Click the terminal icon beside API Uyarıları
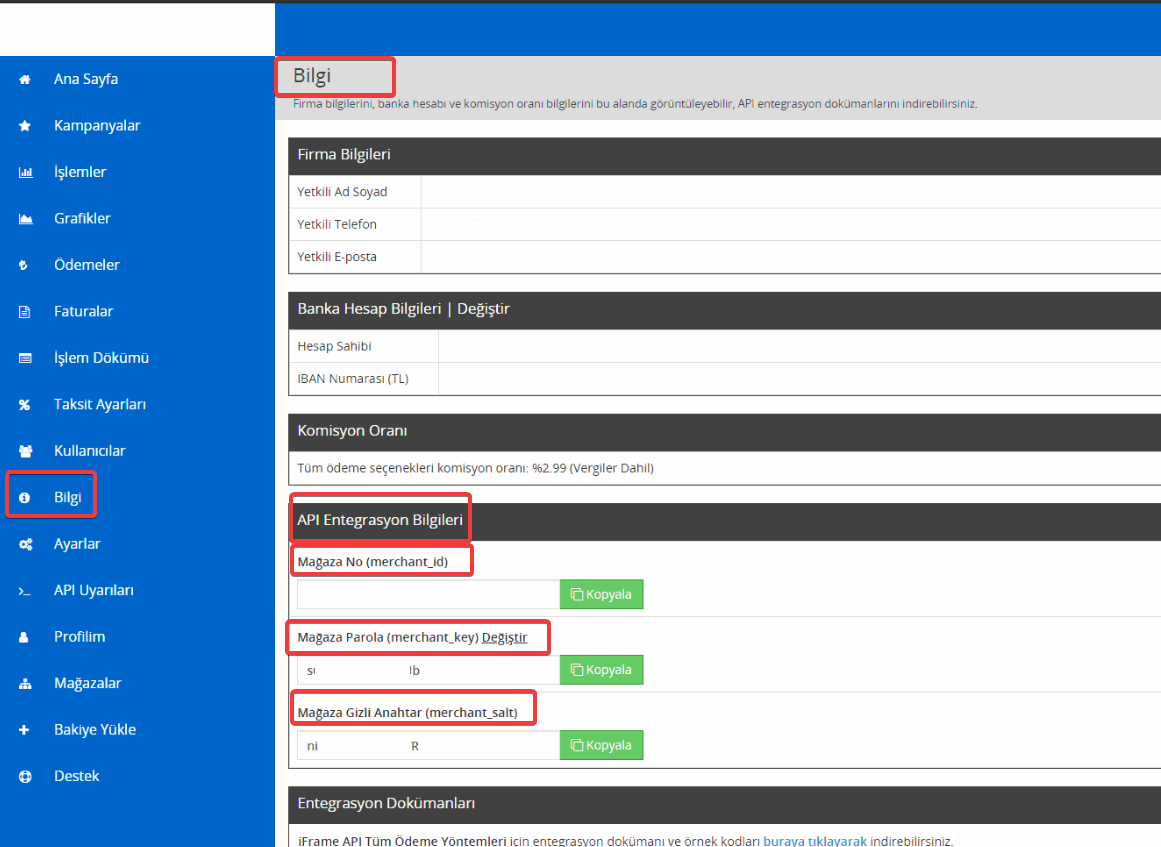Image resolution: width=1161 pixels, height=847 pixels. tap(24, 591)
